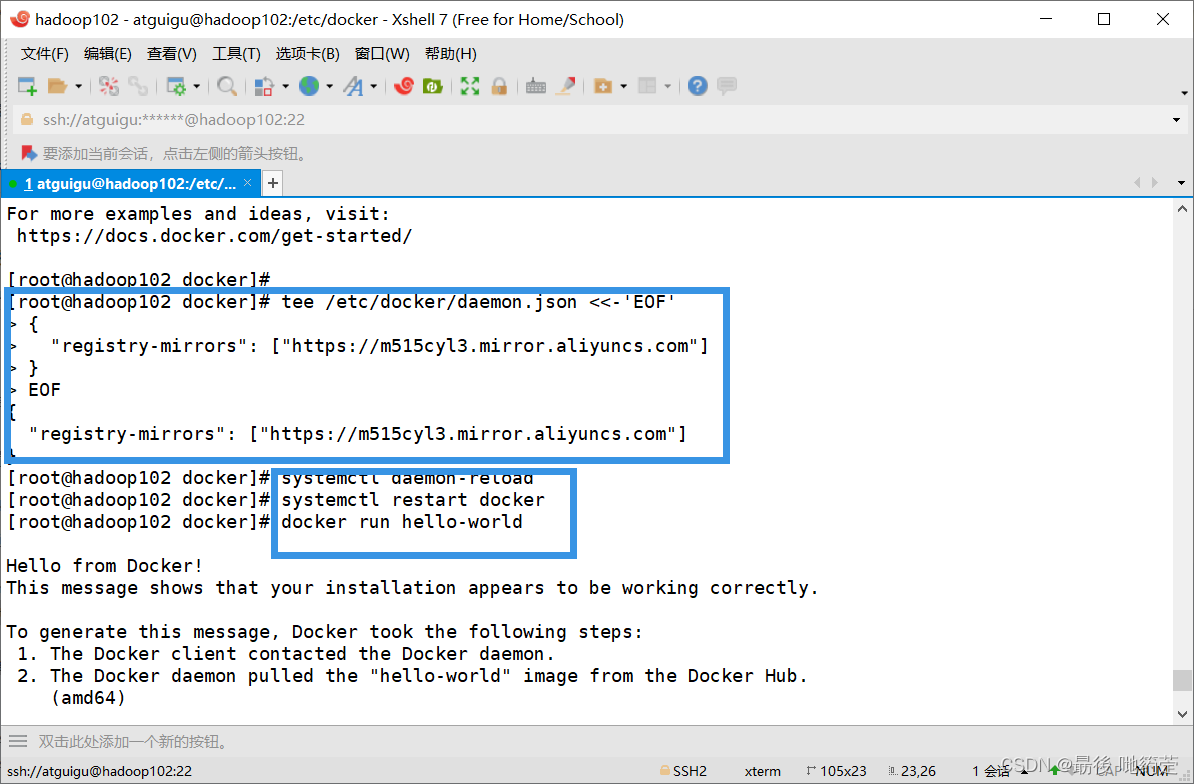The height and width of the screenshot is (784, 1194).
Task: Click xterm status bar entry
Action: (x=763, y=771)
